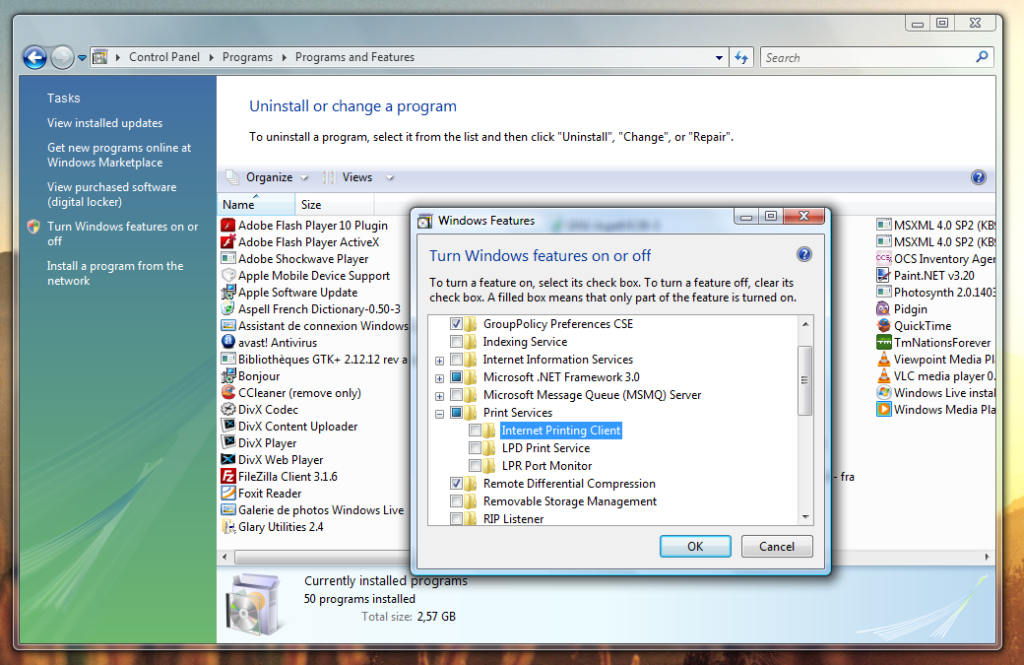
Task: Enable Microsoft Message Queue (MSMQ) Server
Action: click(x=456, y=395)
